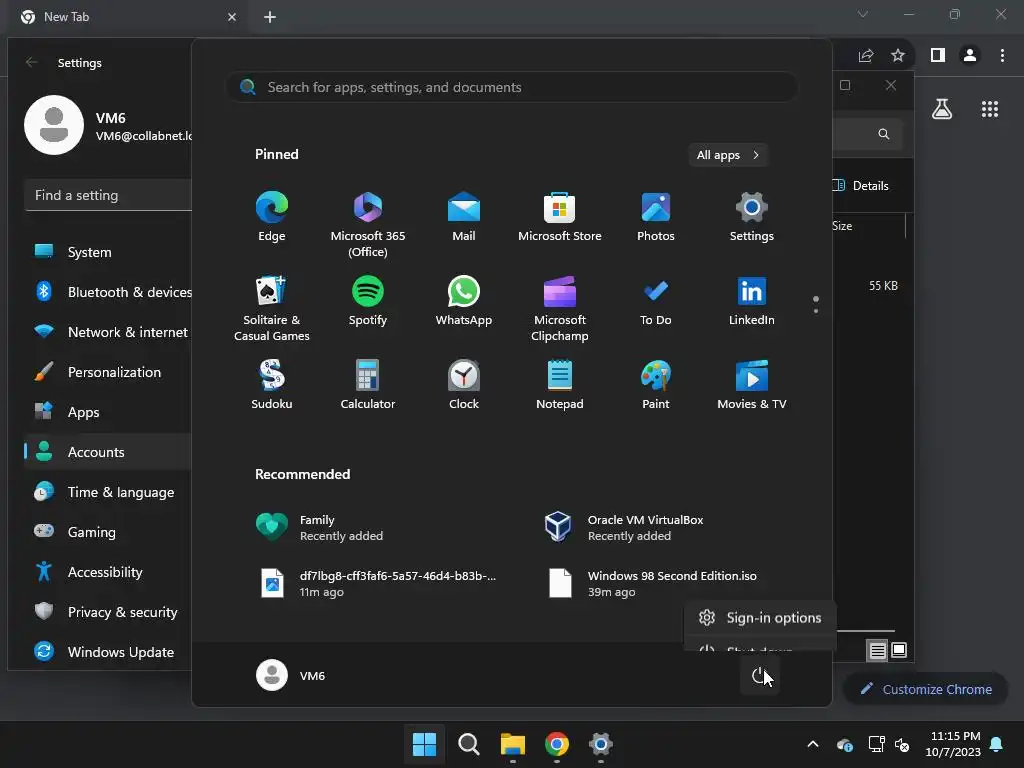1024x768 pixels.
Task: Open Oracle VM VirtualBox recommended item
Action: point(625,528)
